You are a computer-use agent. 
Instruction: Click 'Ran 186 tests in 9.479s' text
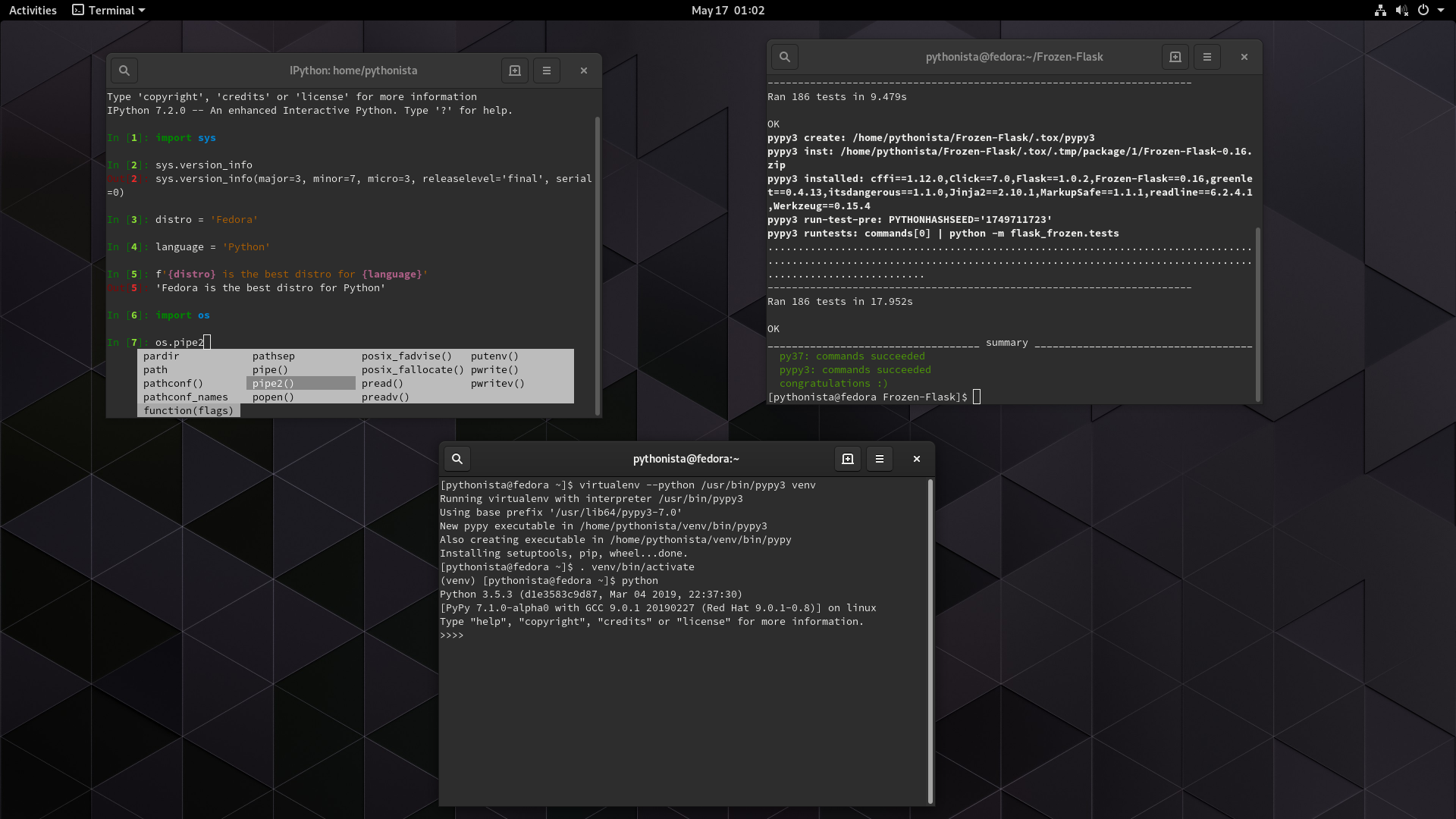point(837,96)
